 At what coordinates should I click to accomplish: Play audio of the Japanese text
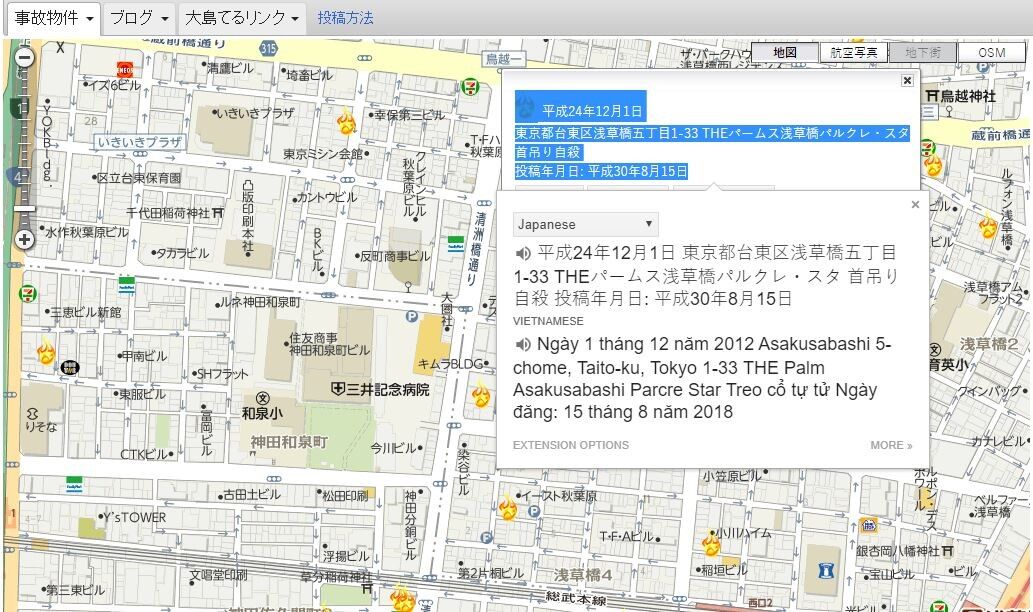[x=523, y=253]
